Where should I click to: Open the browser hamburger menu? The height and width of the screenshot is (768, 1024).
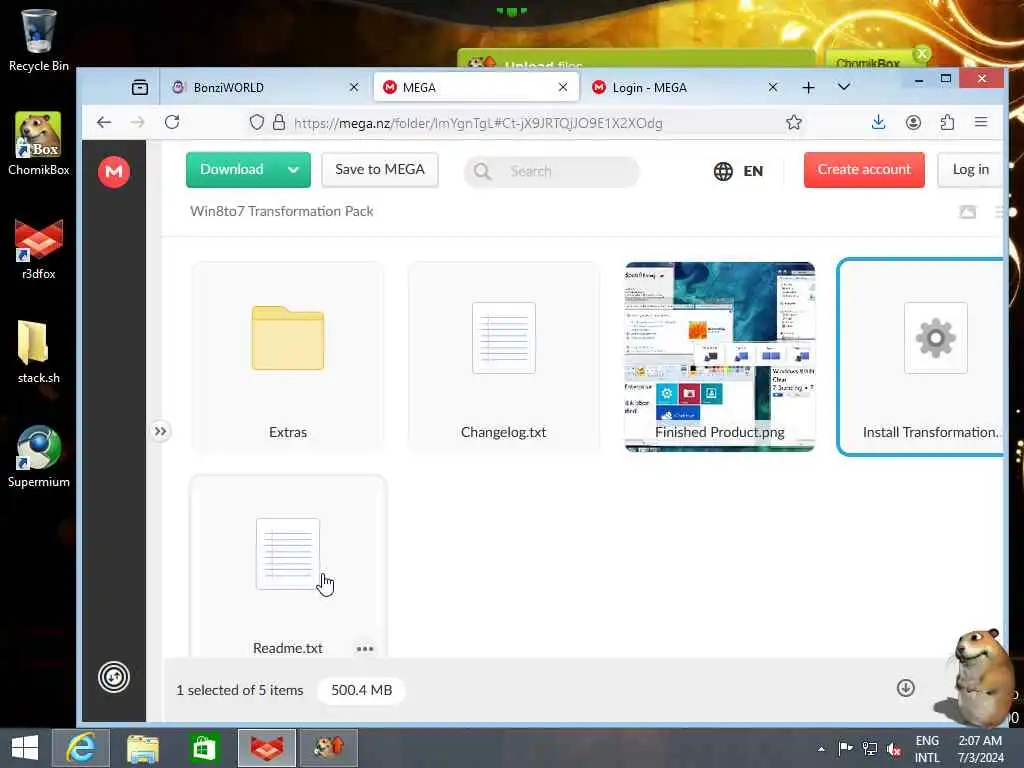tap(981, 122)
